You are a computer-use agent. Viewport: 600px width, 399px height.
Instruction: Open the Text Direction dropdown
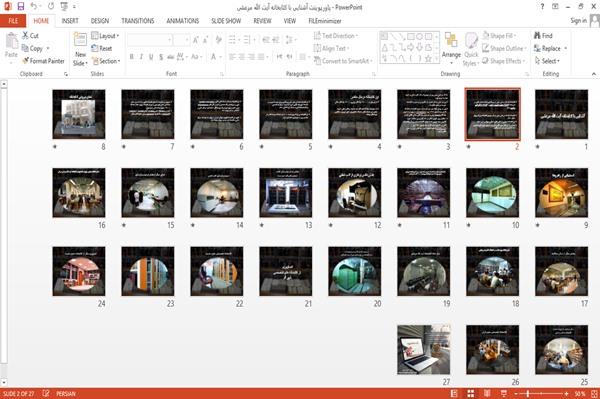point(336,36)
